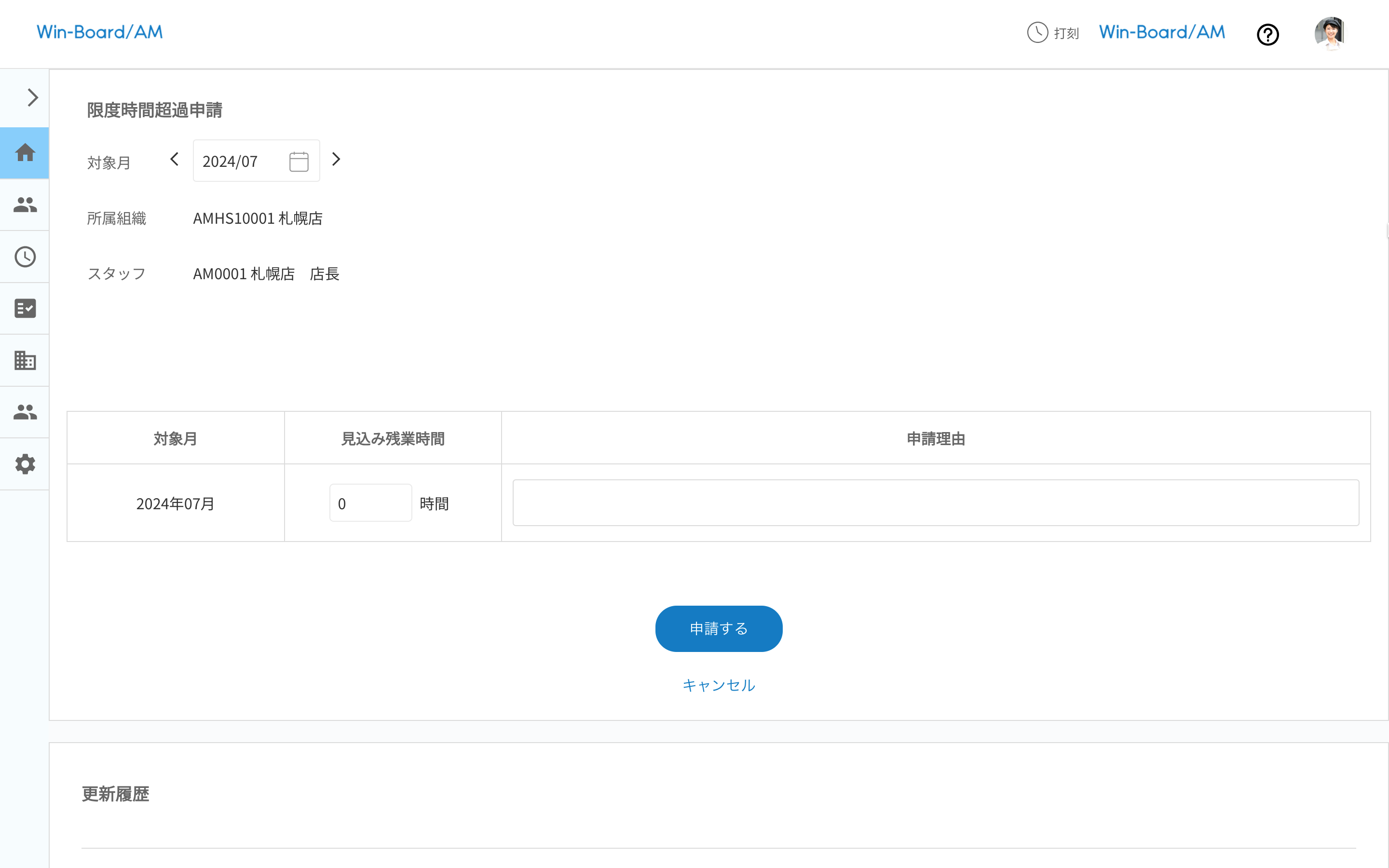The width and height of the screenshot is (1389, 868).
Task: Click the user profile avatar photo
Action: (x=1330, y=33)
